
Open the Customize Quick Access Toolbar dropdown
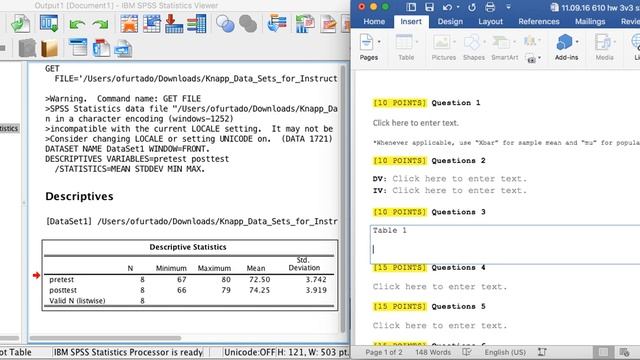tap(508, 7)
